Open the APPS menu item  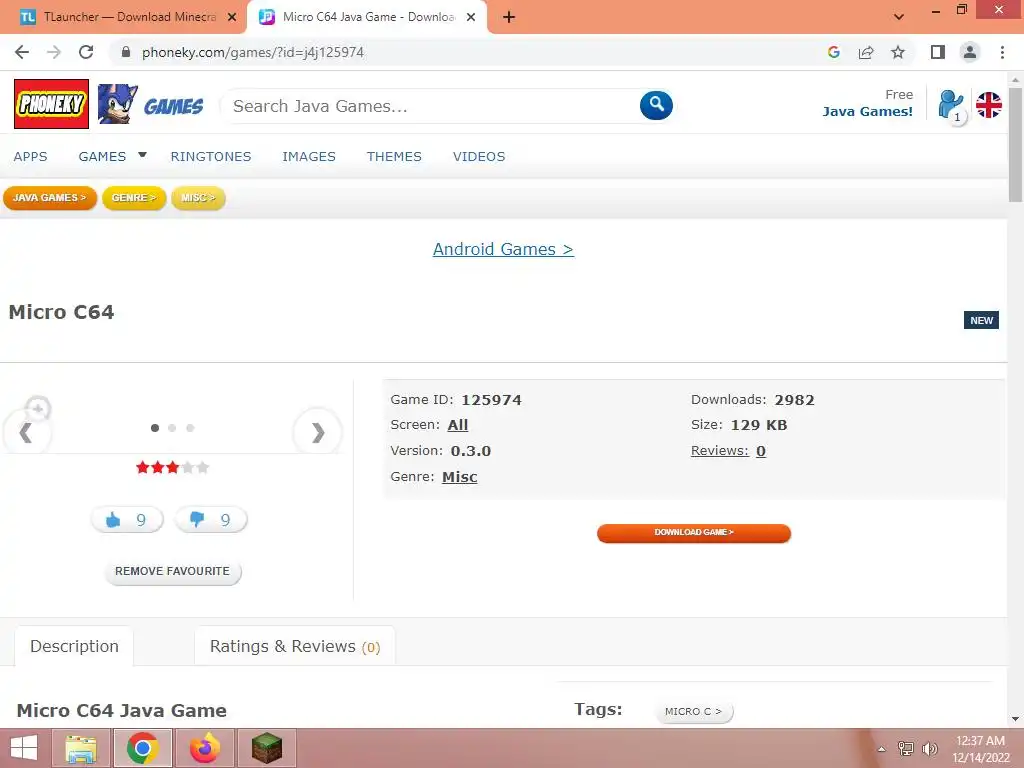(x=30, y=157)
